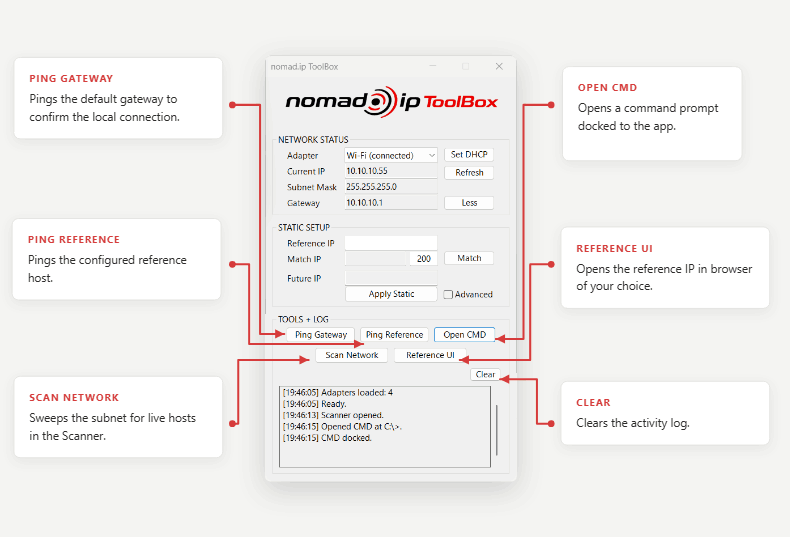The height and width of the screenshot is (537, 790).
Task: Click log line '[19:46:05] Ready.'
Action: click(x=314, y=404)
